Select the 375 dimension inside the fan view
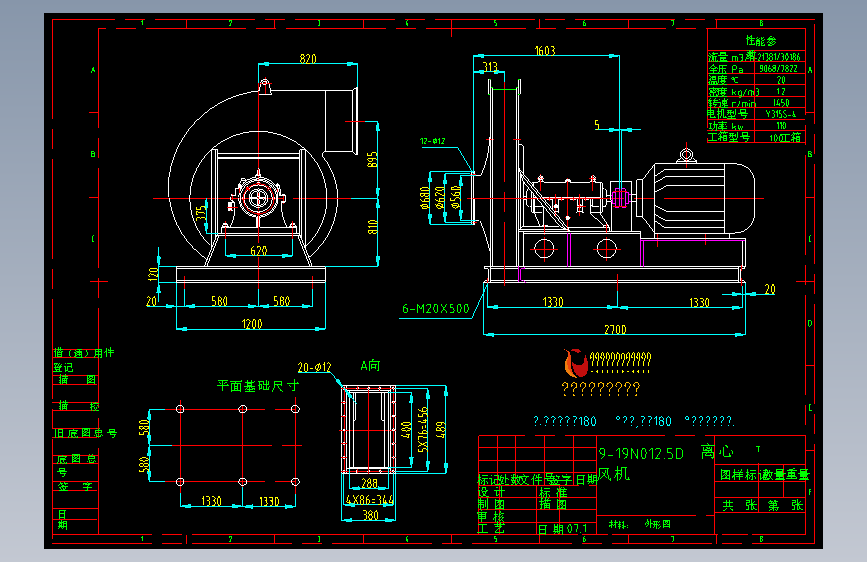867x562 pixels. point(201,212)
